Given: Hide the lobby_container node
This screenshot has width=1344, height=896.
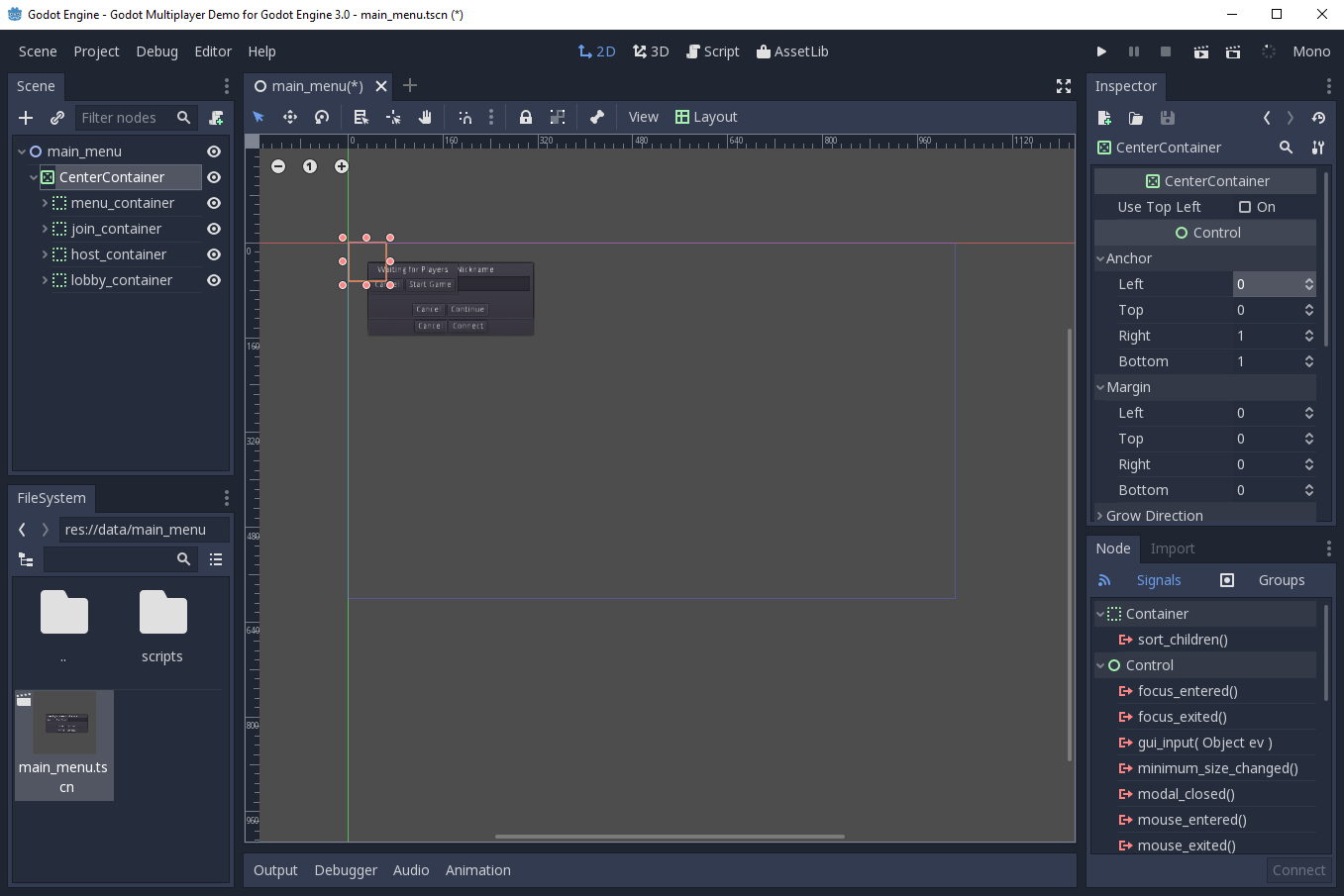Looking at the screenshot, I should (x=213, y=280).
